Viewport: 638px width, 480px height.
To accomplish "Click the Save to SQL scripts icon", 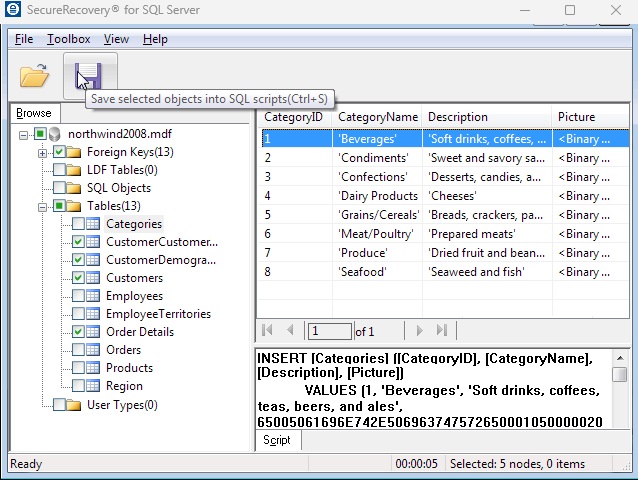I will click(89, 75).
